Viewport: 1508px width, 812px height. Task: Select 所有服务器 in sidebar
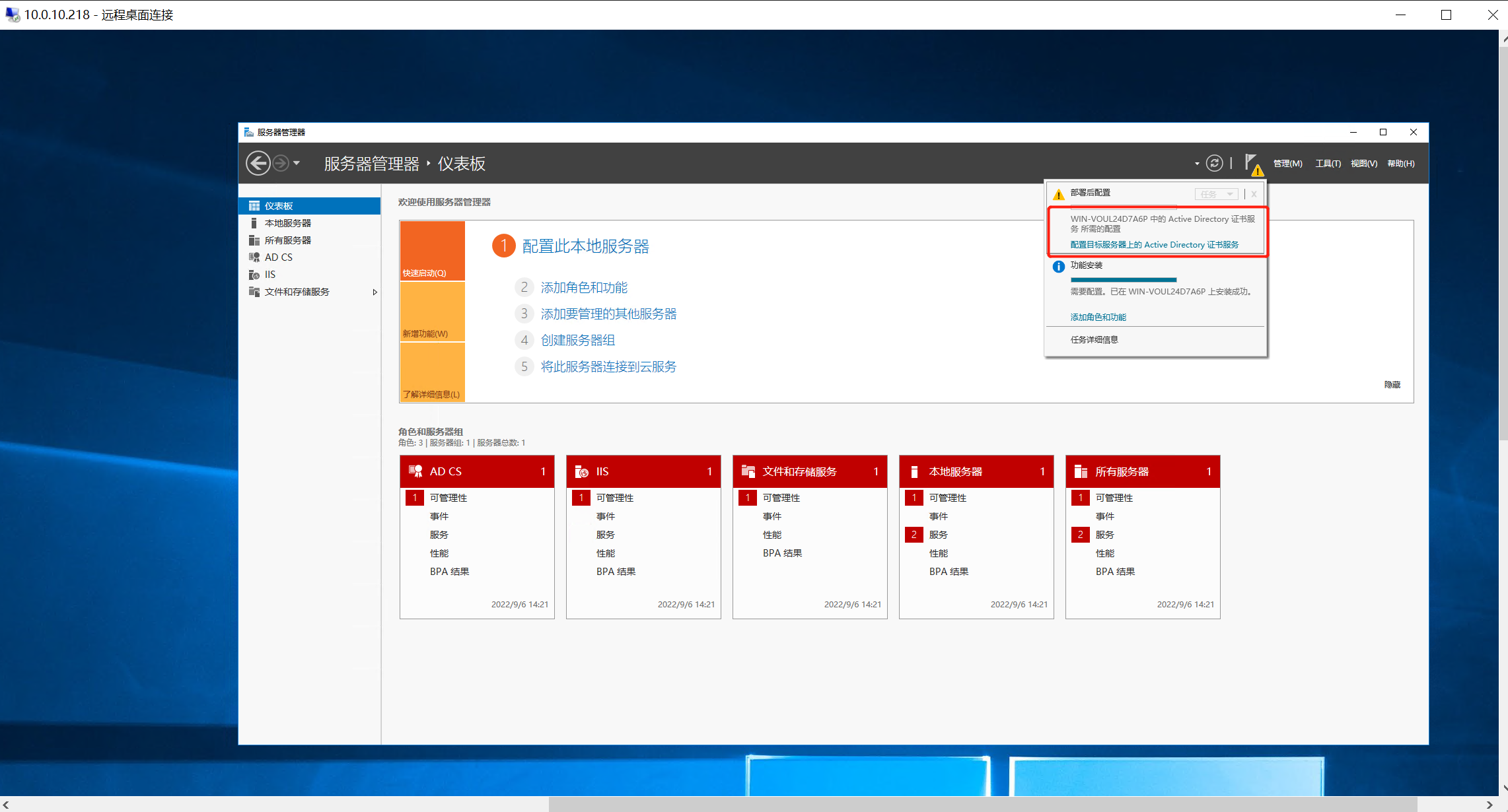point(309,240)
